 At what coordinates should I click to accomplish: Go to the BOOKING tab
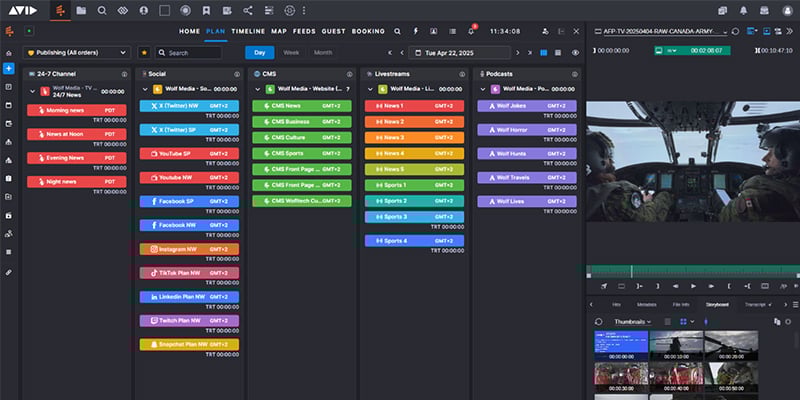click(368, 31)
